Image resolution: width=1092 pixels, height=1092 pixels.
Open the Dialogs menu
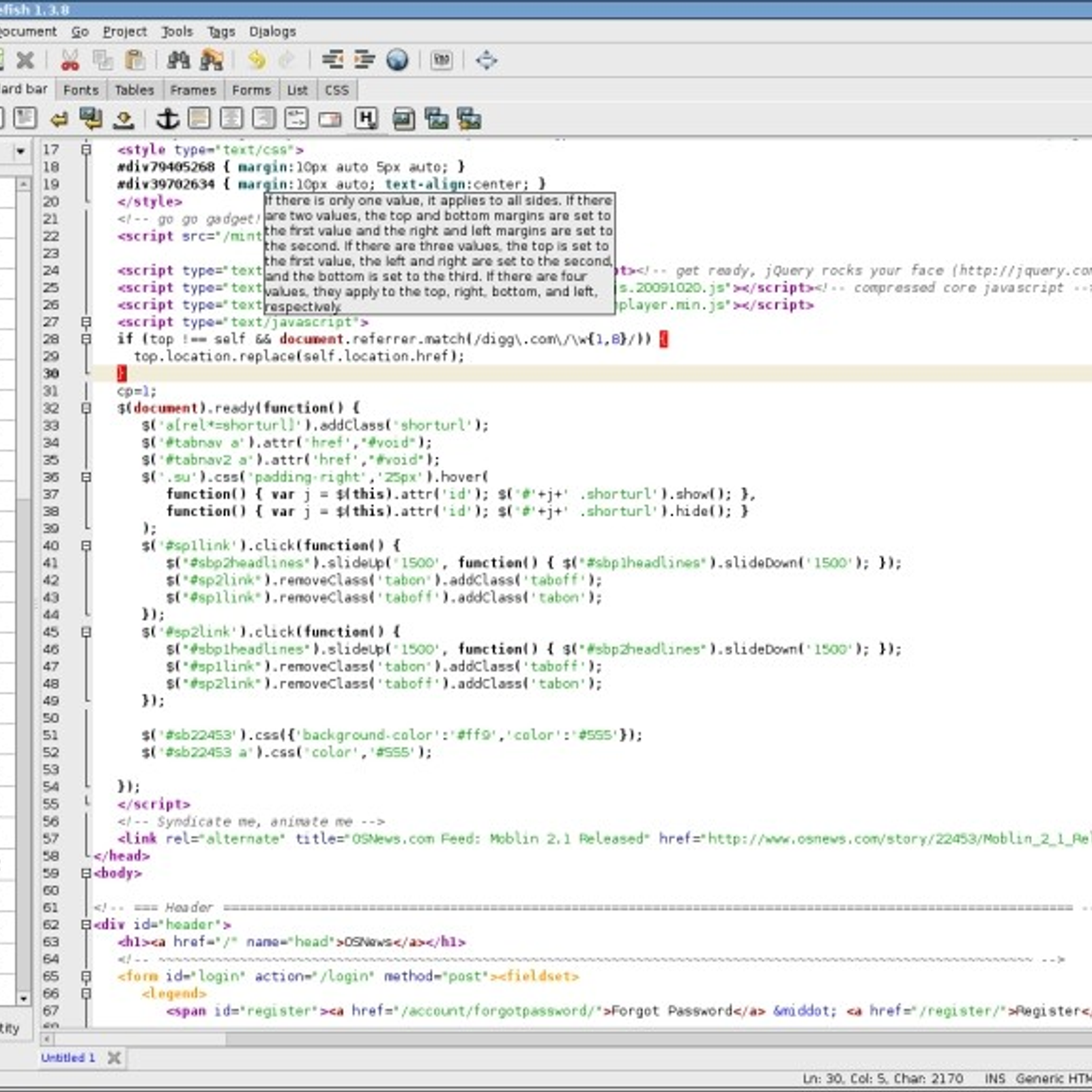(272, 31)
